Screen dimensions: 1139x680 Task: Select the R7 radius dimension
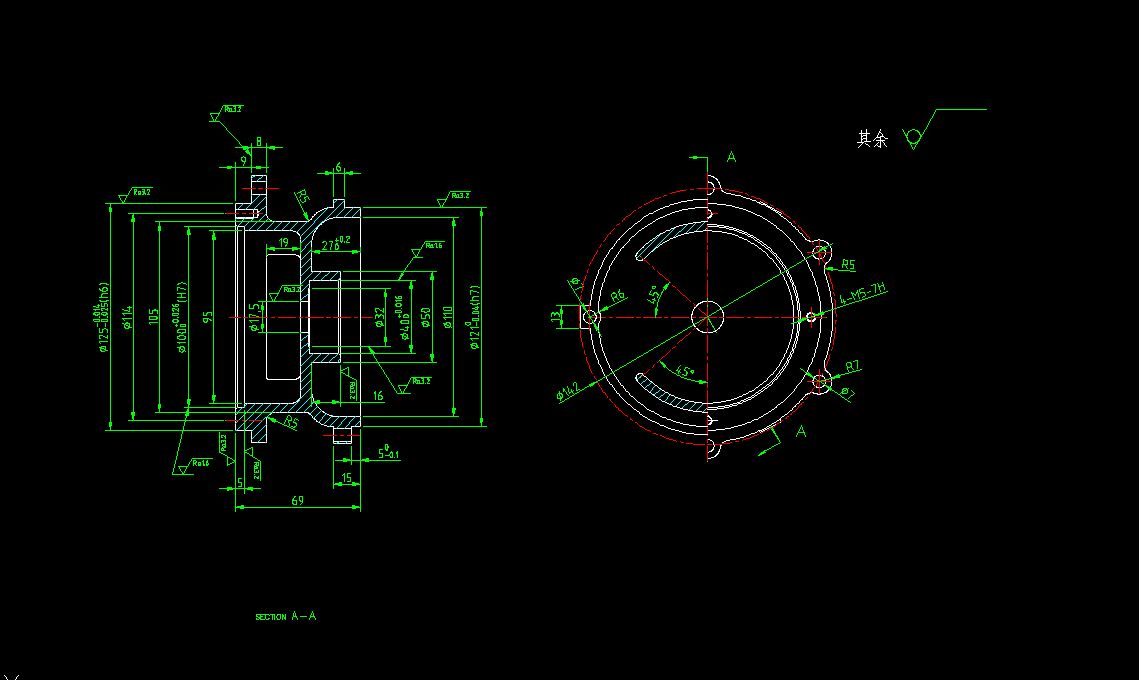pos(853,366)
